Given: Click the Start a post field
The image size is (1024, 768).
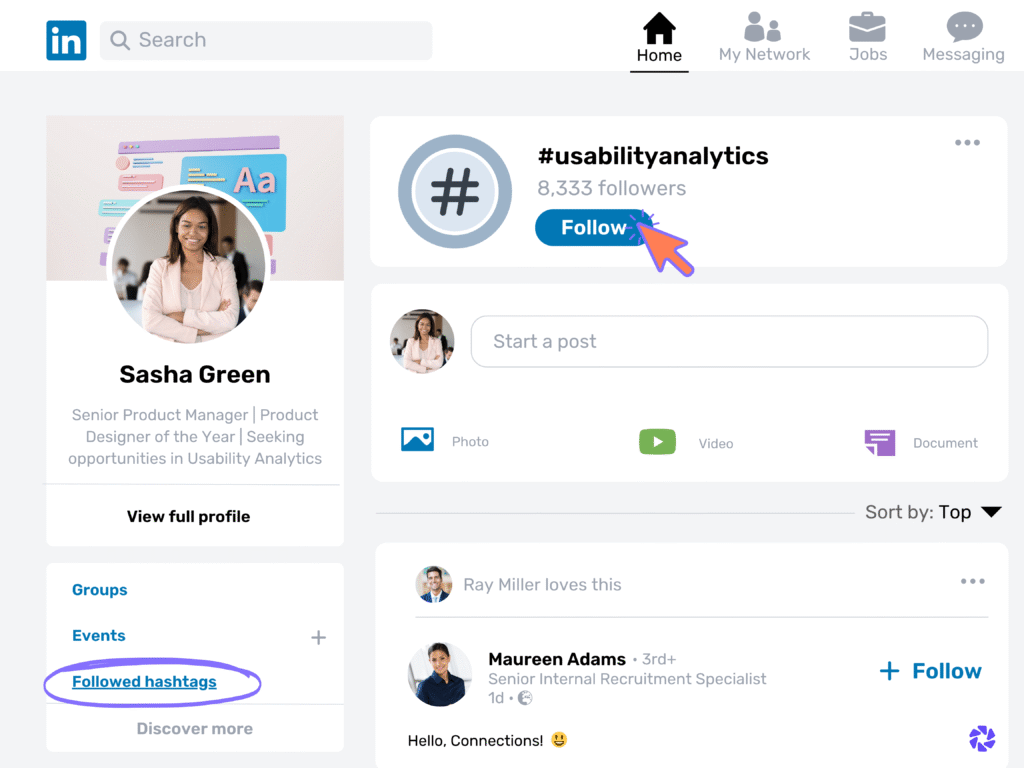Looking at the screenshot, I should (x=729, y=341).
